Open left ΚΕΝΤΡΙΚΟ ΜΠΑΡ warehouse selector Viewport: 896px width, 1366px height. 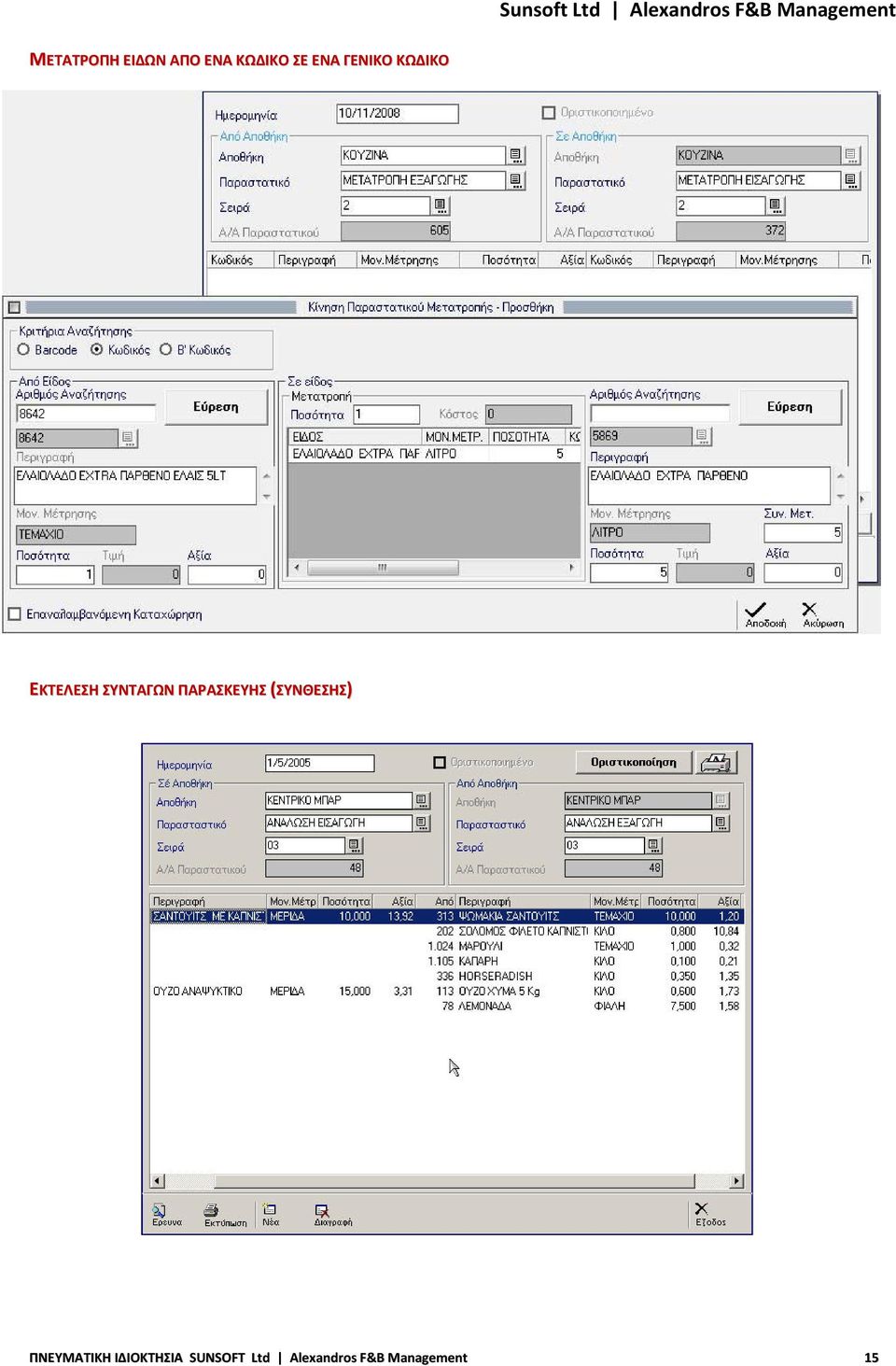[x=423, y=800]
